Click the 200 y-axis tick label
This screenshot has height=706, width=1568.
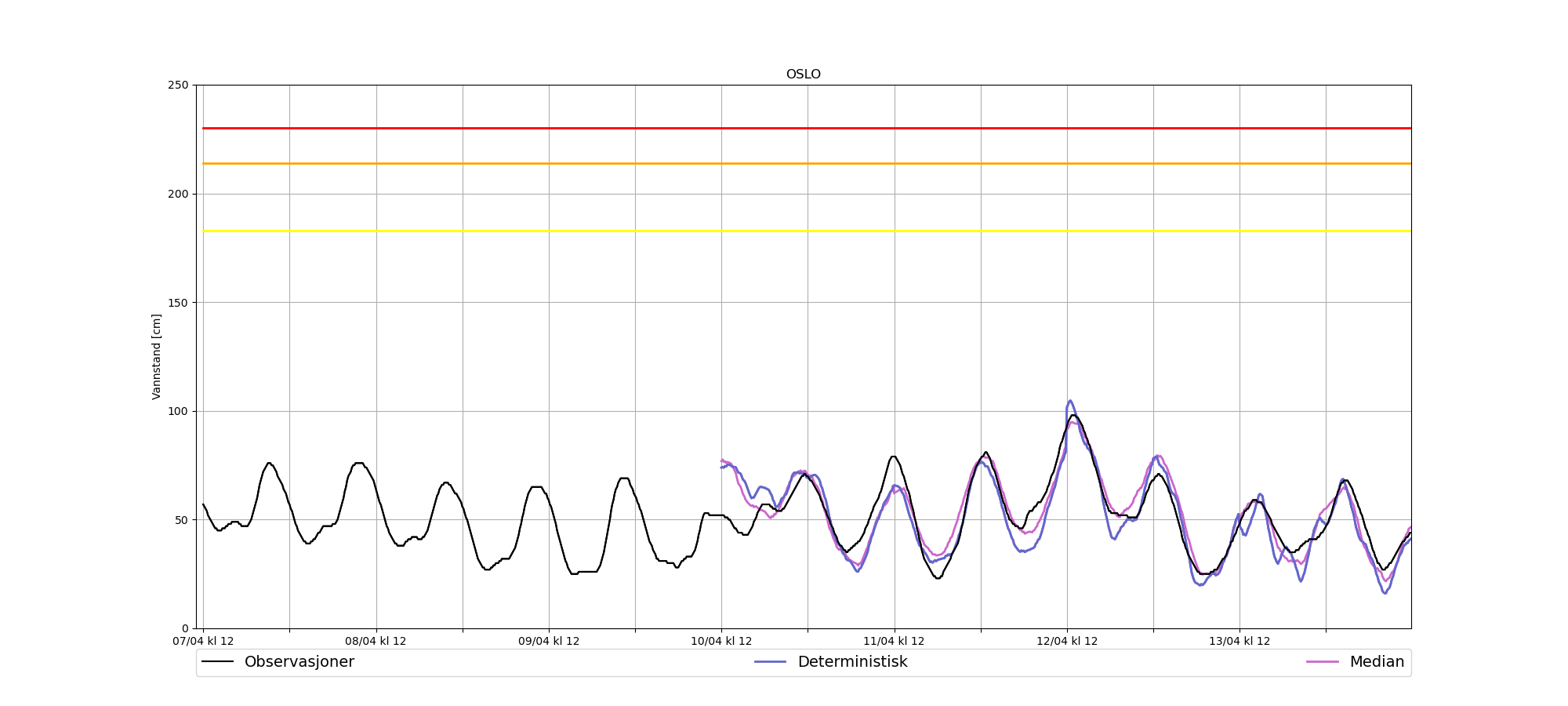(179, 194)
